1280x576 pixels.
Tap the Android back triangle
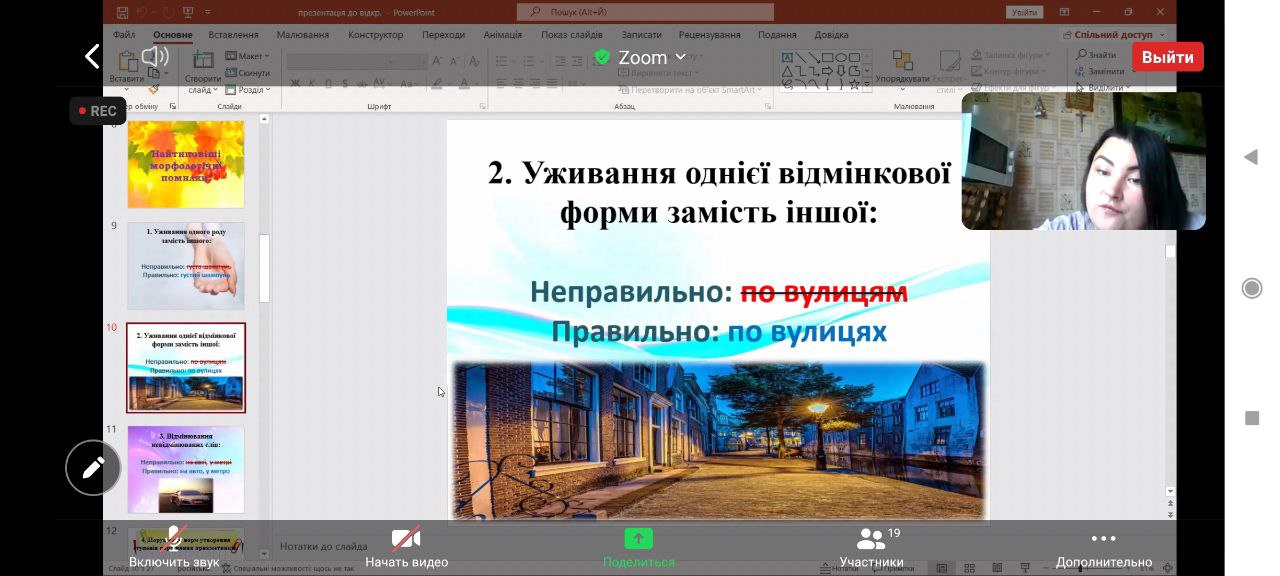click(x=1251, y=158)
